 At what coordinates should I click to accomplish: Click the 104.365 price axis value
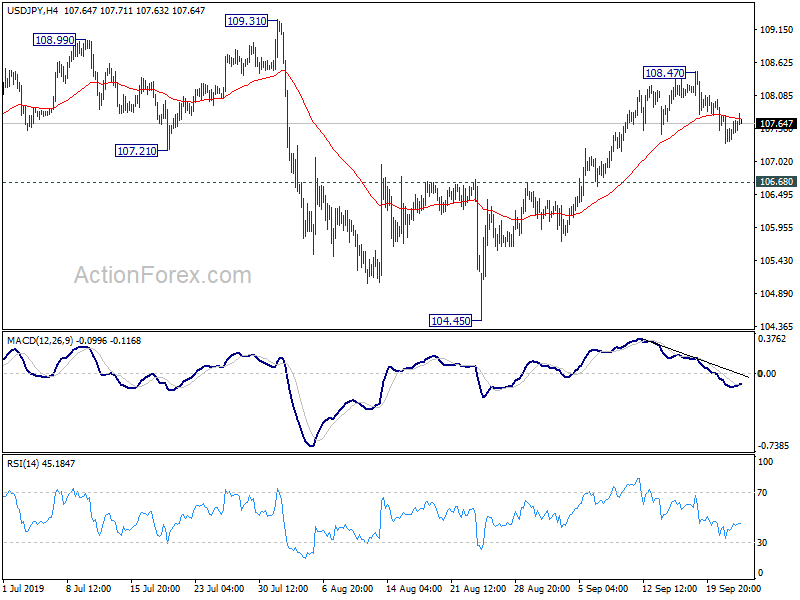[x=777, y=327]
